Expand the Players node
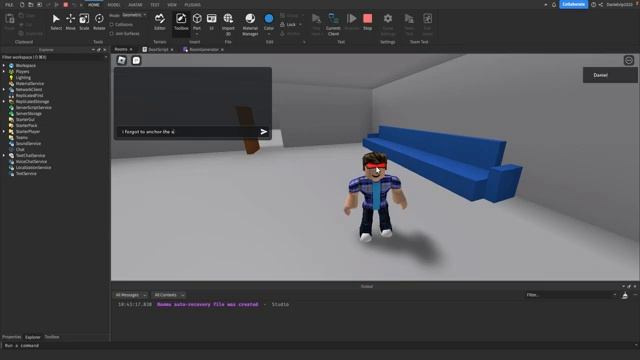 point(4,71)
